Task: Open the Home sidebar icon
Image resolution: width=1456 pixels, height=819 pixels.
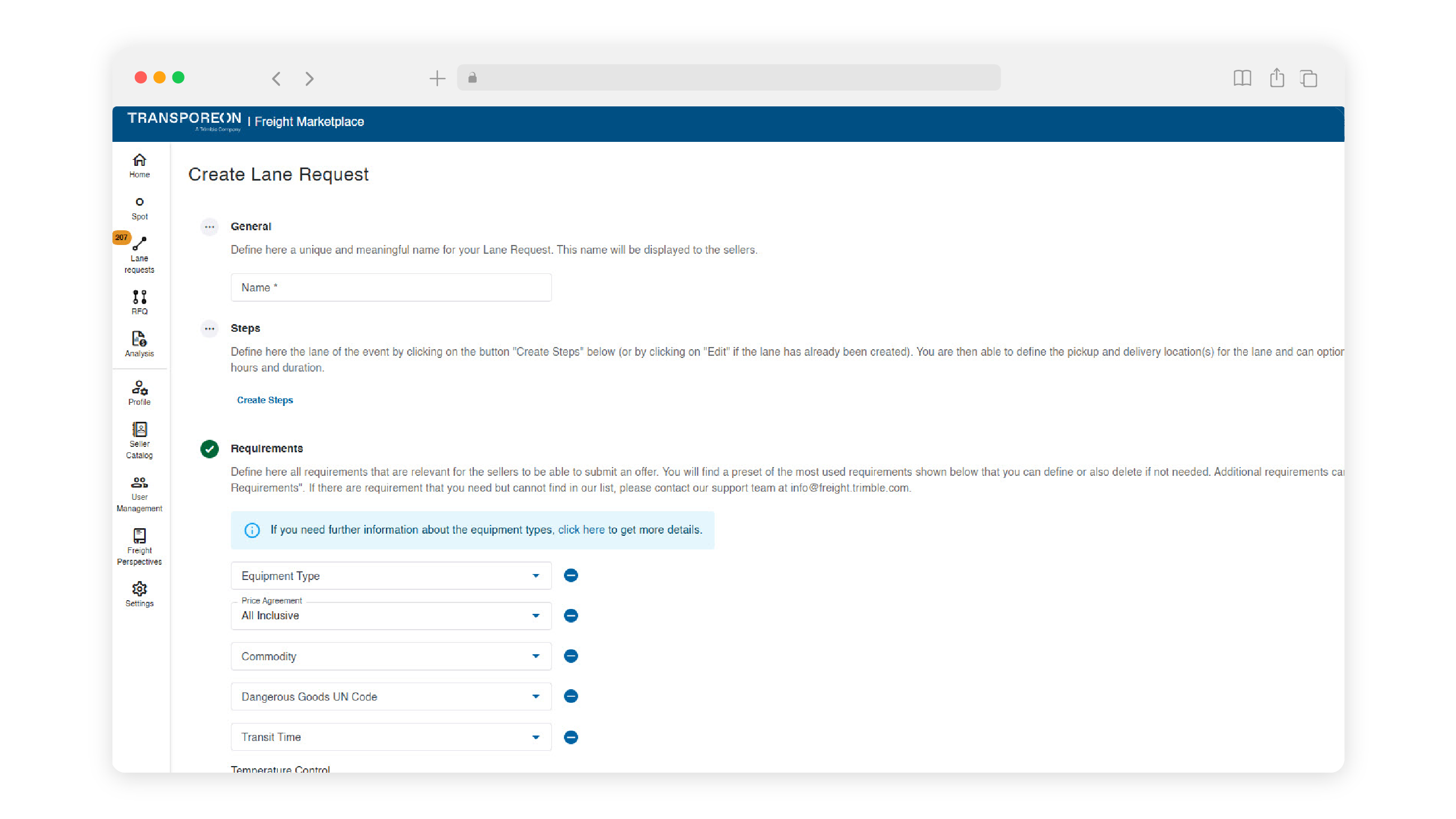Action: [139, 165]
